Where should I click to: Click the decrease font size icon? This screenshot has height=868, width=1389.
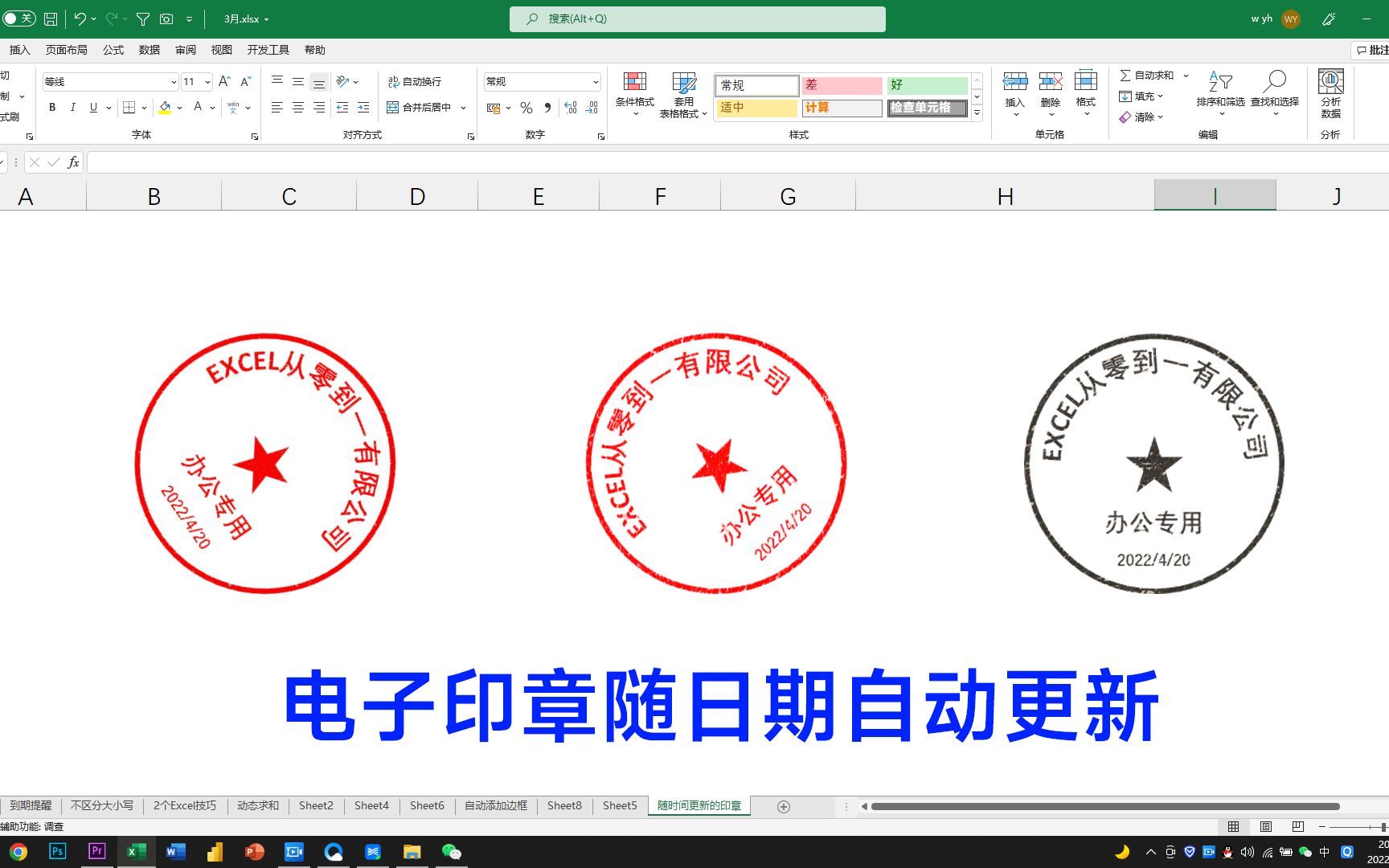(246, 81)
